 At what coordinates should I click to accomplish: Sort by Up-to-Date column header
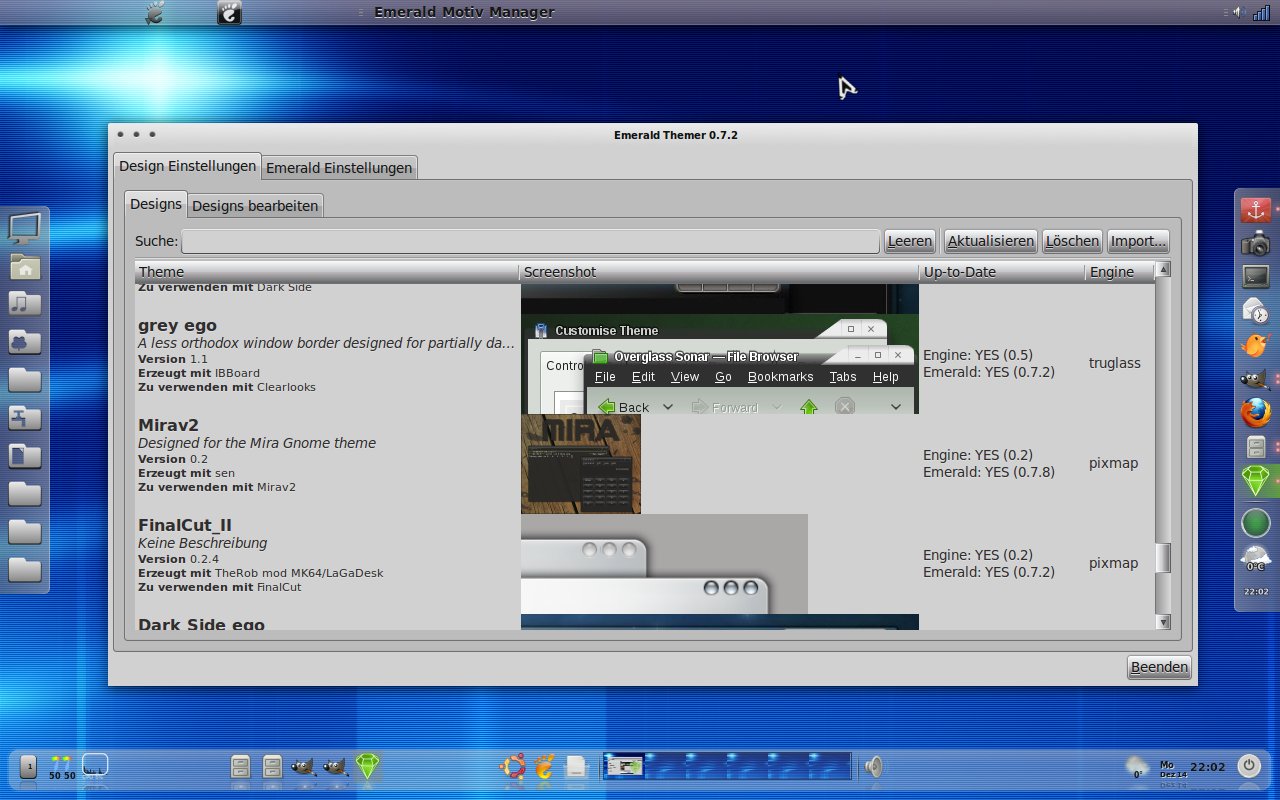pos(1002,272)
